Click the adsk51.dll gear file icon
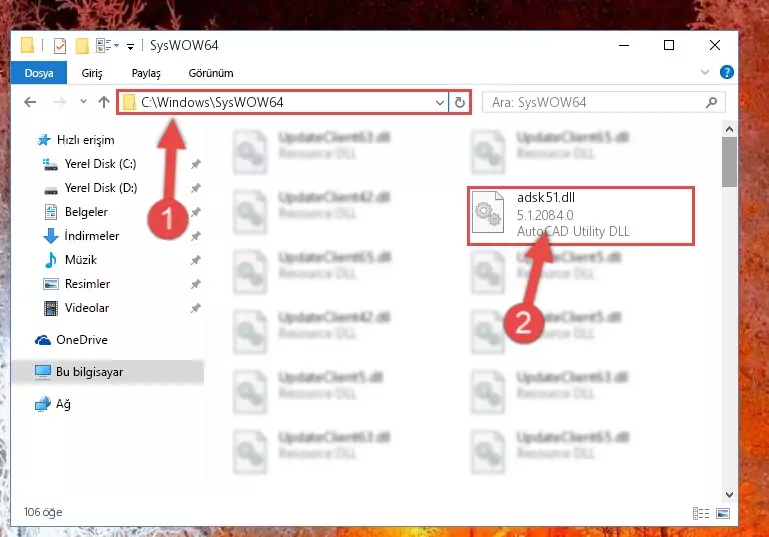Image resolution: width=769 pixels, height=537 pixels. tap(487, 212)
